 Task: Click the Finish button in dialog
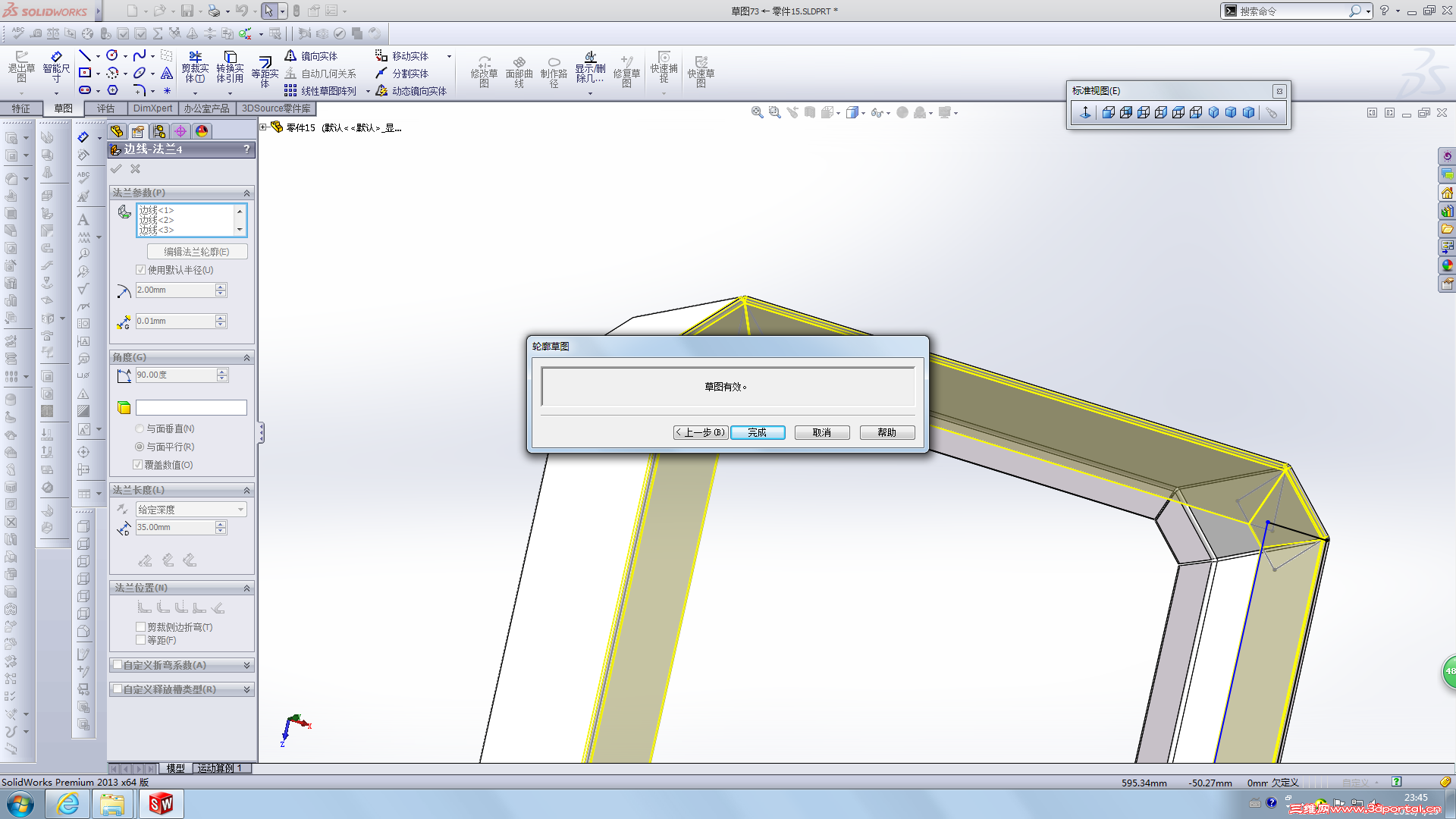(757, 432)
